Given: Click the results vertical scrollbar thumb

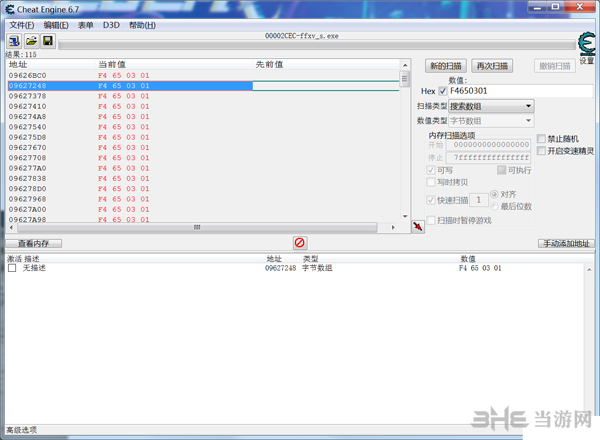Looking at the screenshot, I should (405, 79).
